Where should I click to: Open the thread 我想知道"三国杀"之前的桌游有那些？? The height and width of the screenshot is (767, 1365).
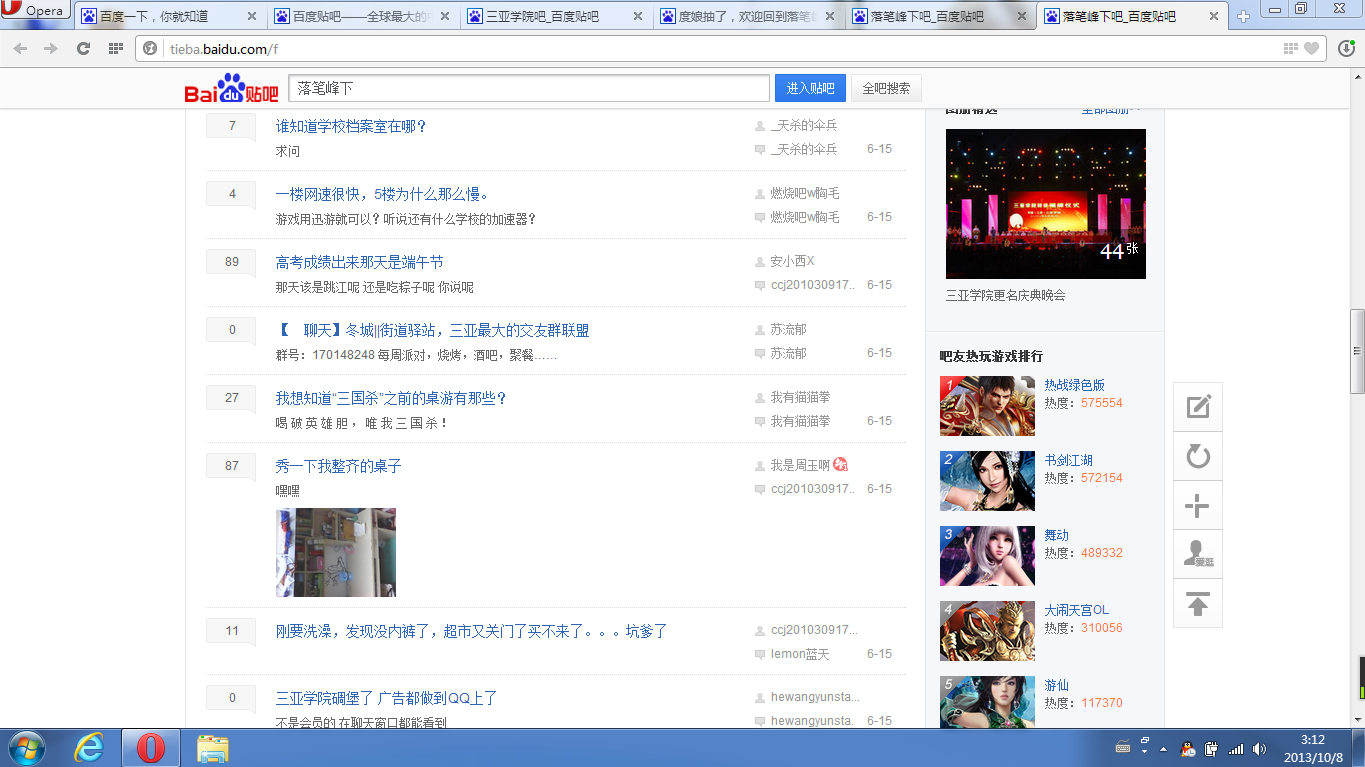[x=391, y=398]
